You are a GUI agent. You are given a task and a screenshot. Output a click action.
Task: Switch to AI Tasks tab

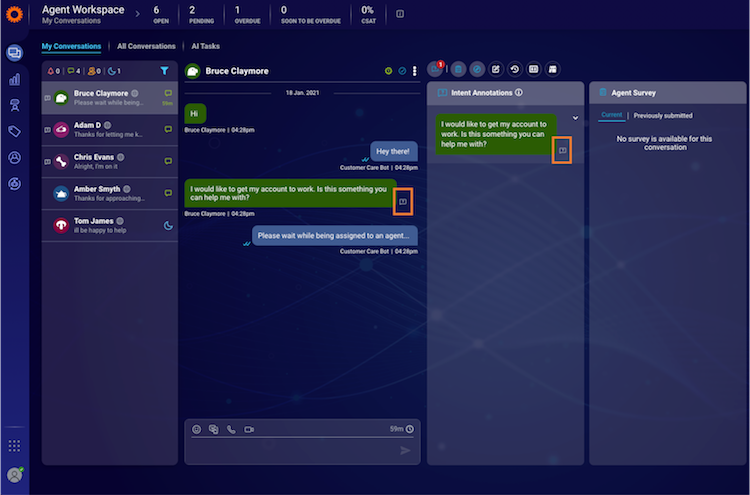pyautogui.click(x=206, y=46)
